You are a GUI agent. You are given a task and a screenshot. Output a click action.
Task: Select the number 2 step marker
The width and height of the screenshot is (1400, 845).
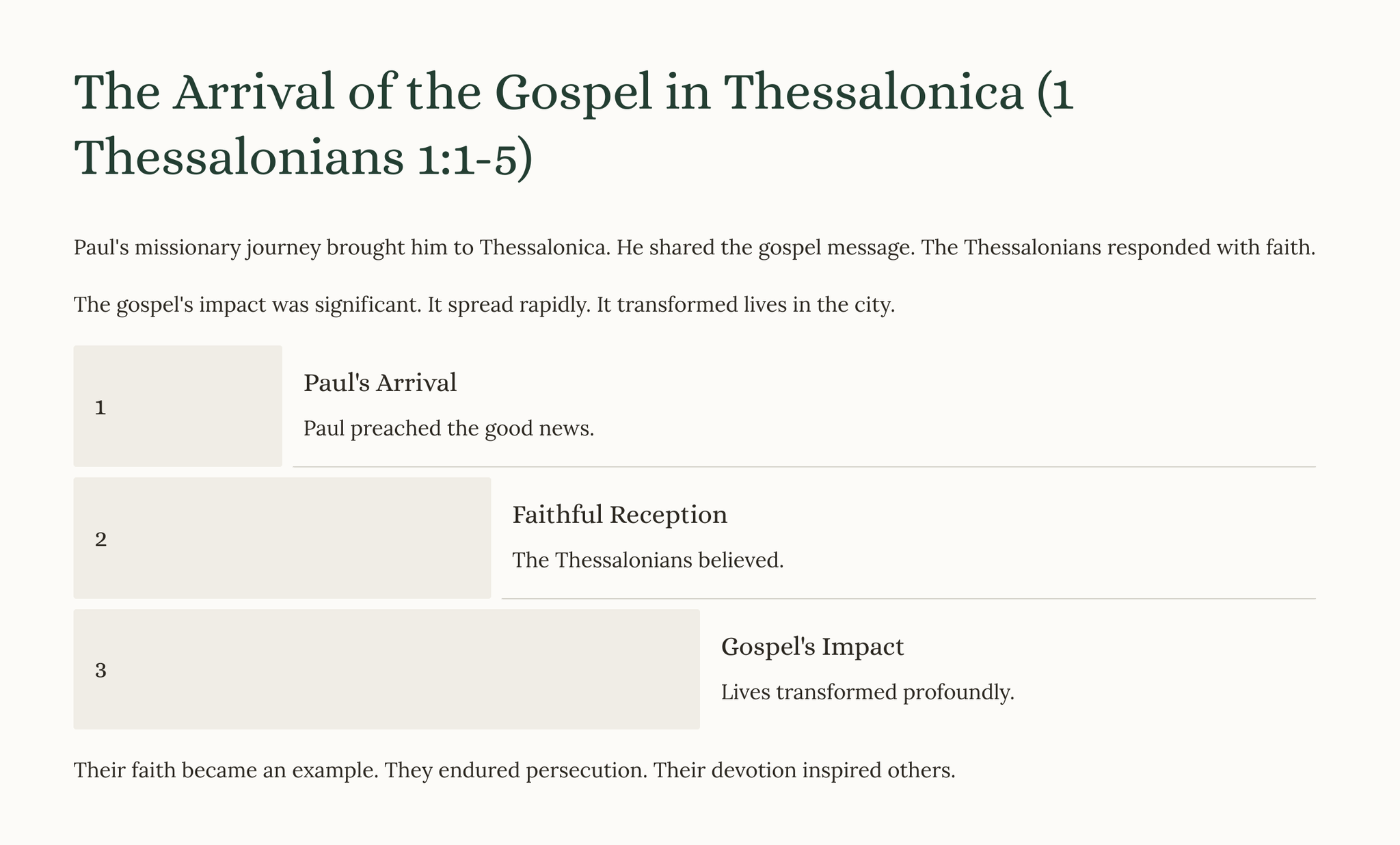pyautogui.click(x=100, y=540)
